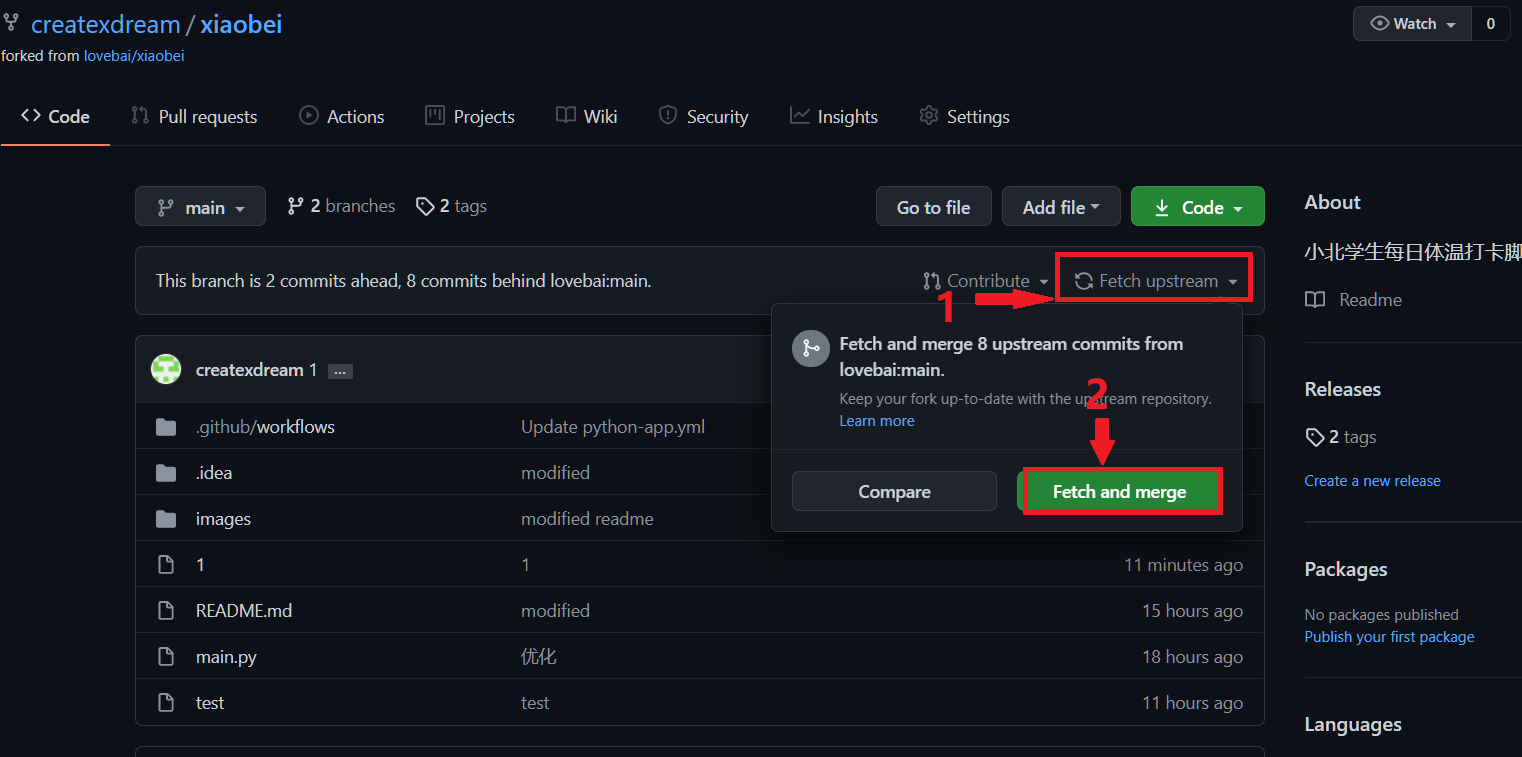Click the Watch button

click(1412, 24)
